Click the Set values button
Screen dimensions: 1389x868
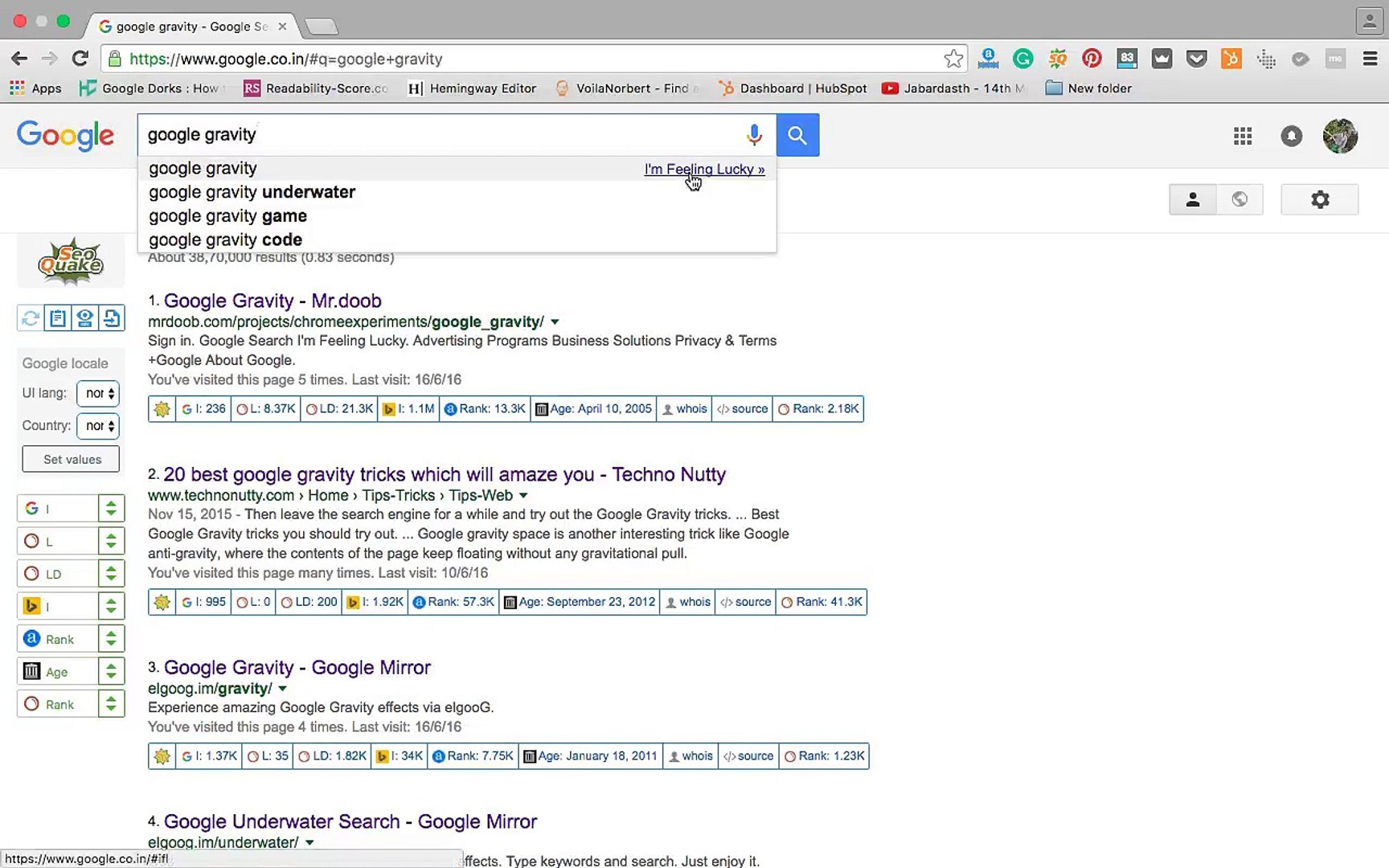point(71,460)
